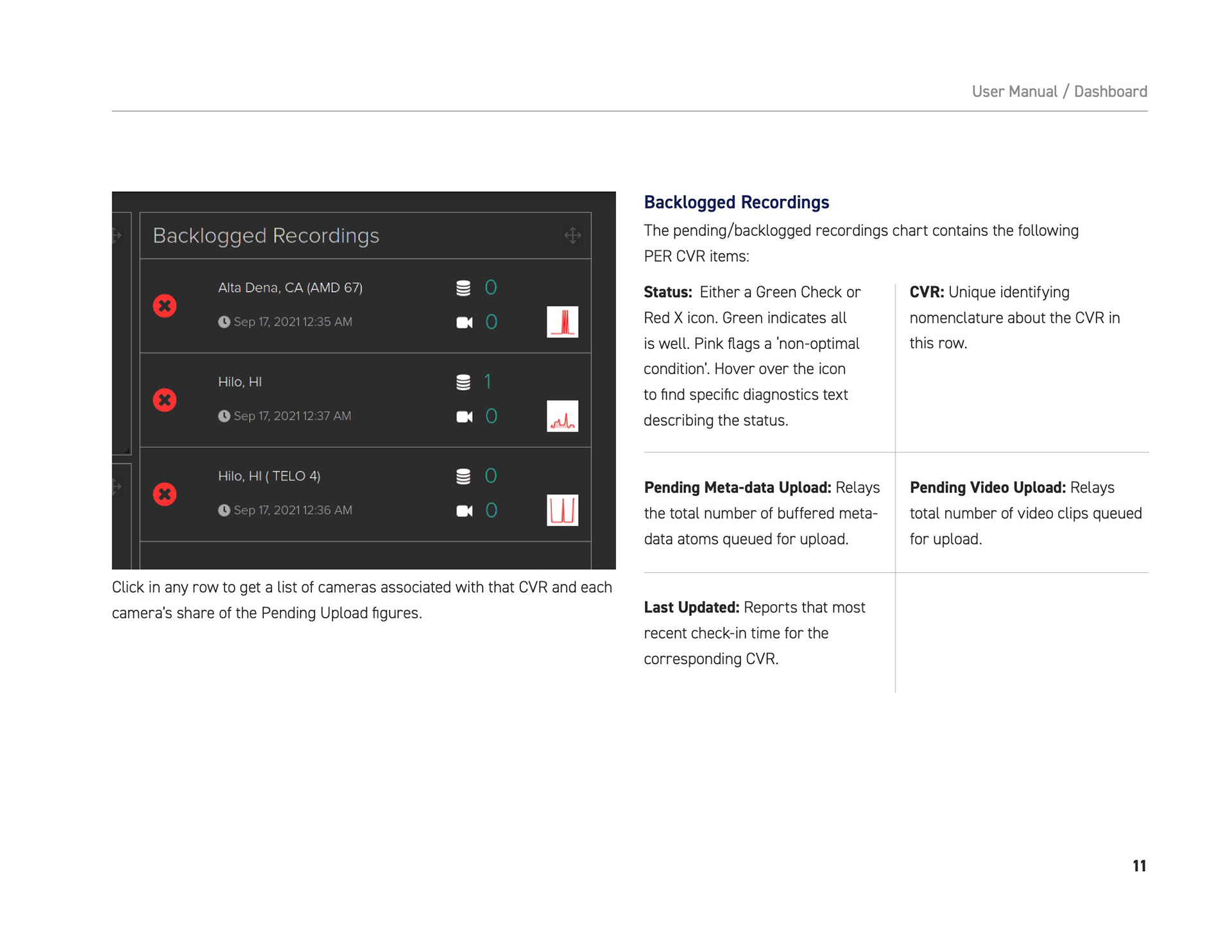Viewport: 1232px width, 952px height.
Task: Click video camera icon in Hilo, HI row
Action: click(464, 416)
